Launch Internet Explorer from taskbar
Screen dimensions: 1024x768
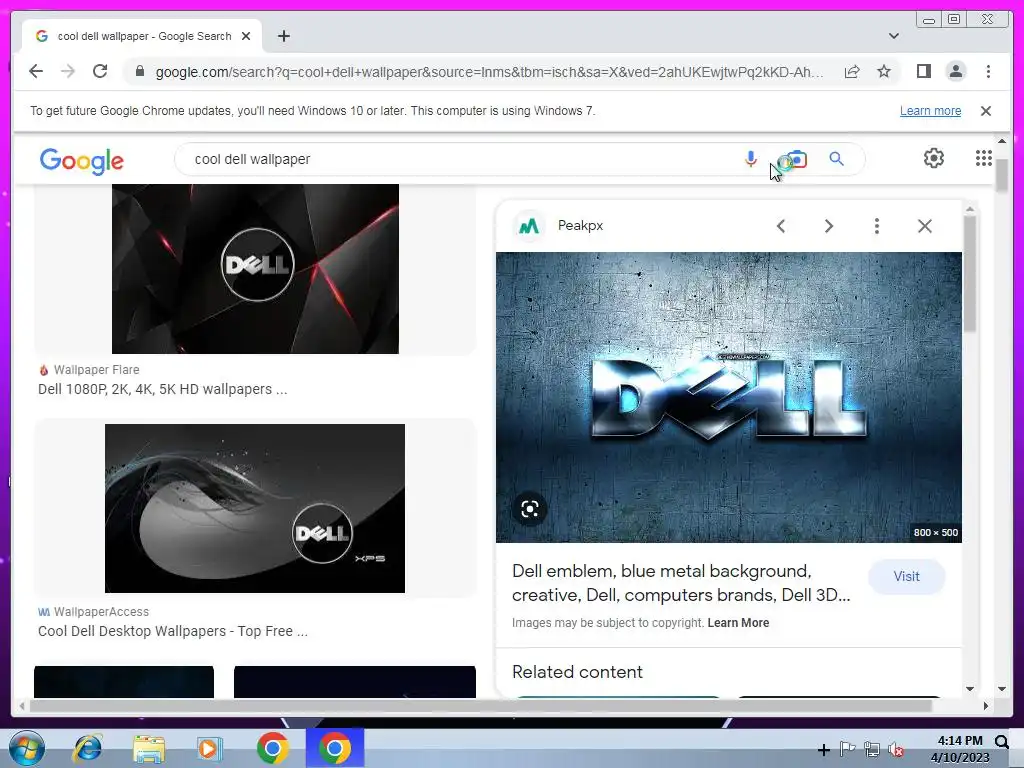(x=88, y=748)
